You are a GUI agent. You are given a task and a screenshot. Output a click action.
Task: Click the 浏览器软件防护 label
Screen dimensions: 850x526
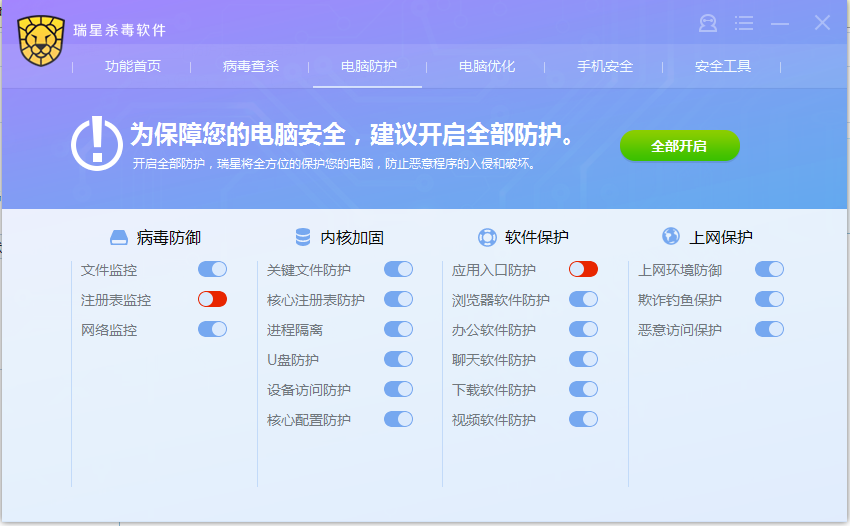tap(501, 300)
